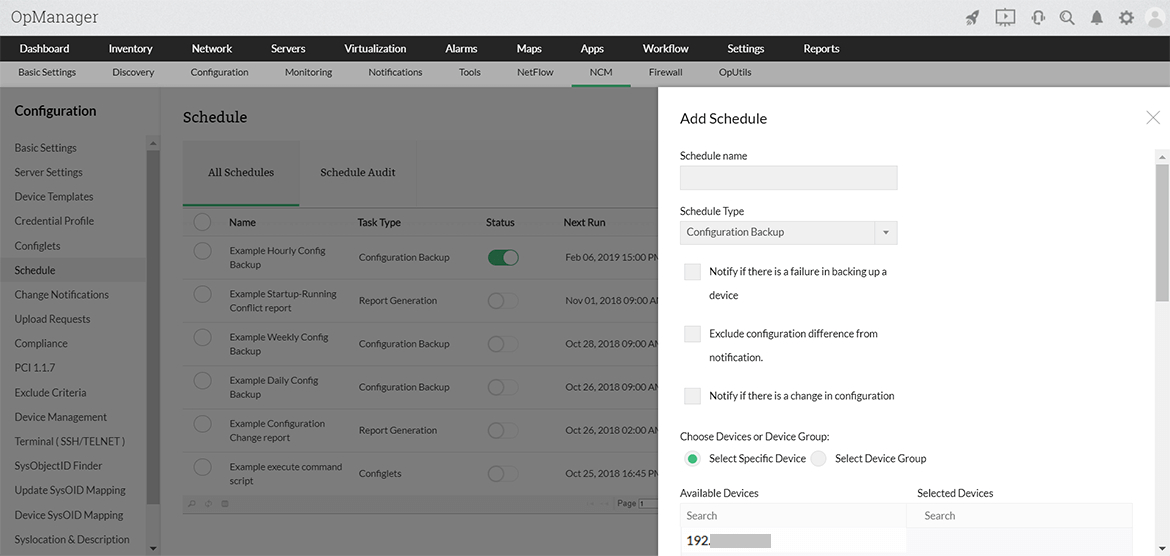Click the Add Schedule panel scrollbar
The height and width of the screenshot is (556, 1170).
click(x=1162, y=233)
